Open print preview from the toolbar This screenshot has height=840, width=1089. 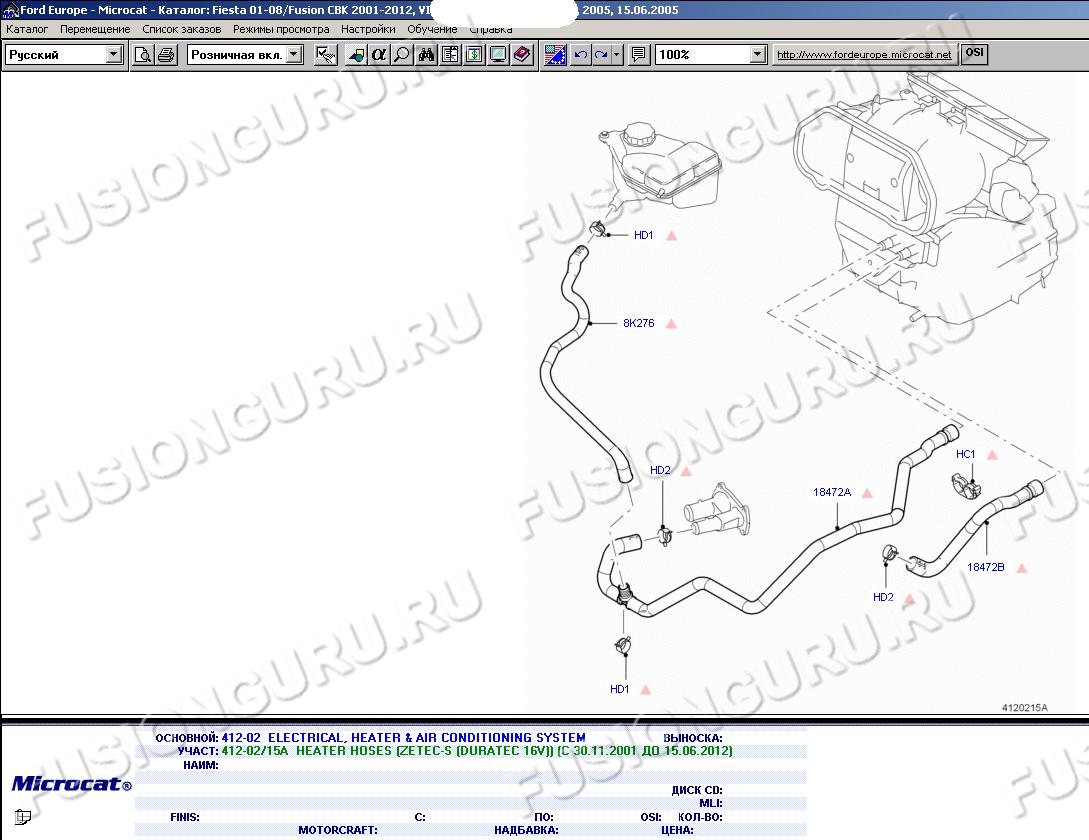143,54
